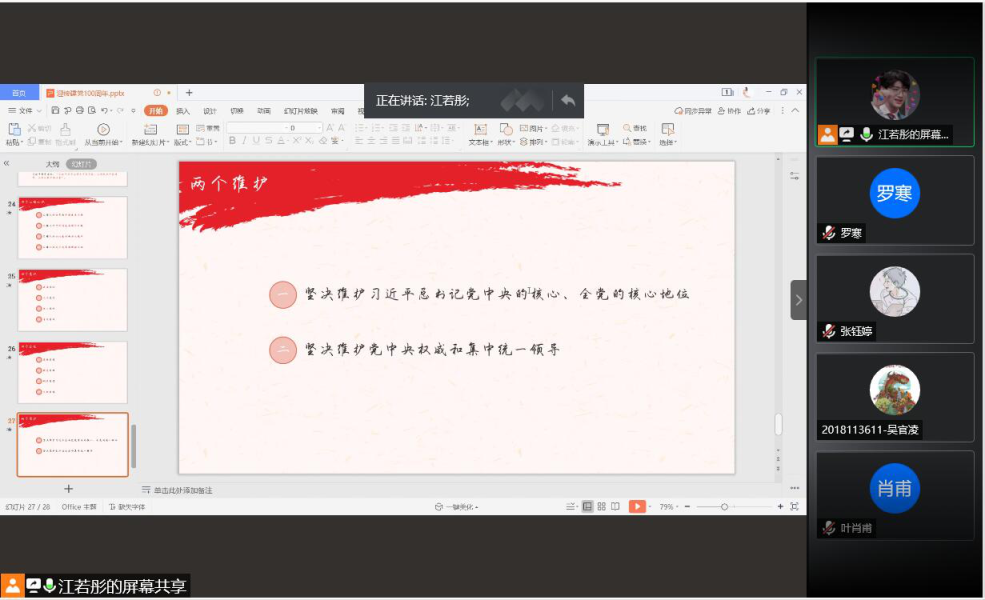Click the orange Play slideshow button
The image size is (985, 600).
click(x=637, y=506)
